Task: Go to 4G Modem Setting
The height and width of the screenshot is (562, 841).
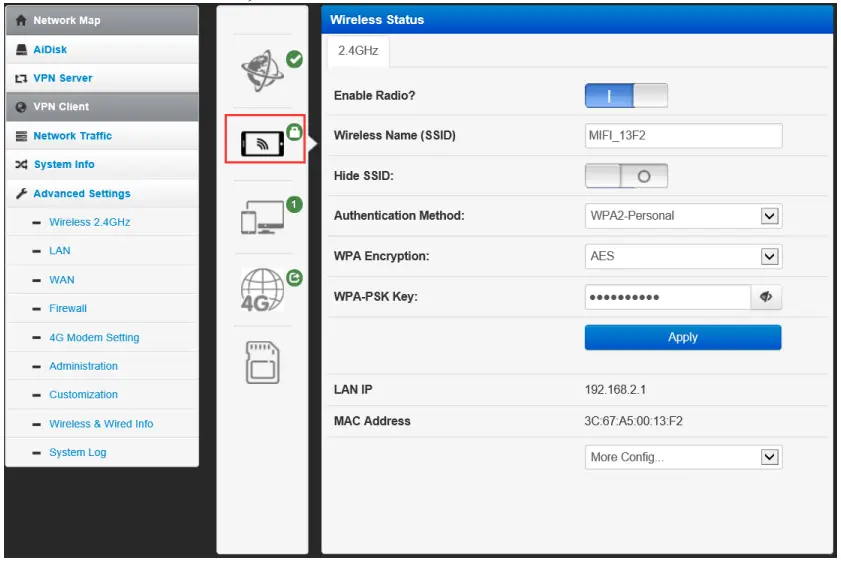Action: 102,337
